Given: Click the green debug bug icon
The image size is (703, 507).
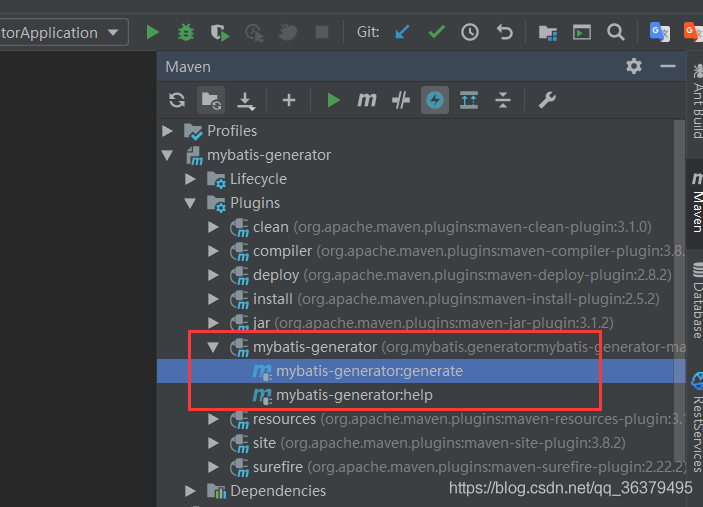Looking at the screenshot, I should coord(186,32).
